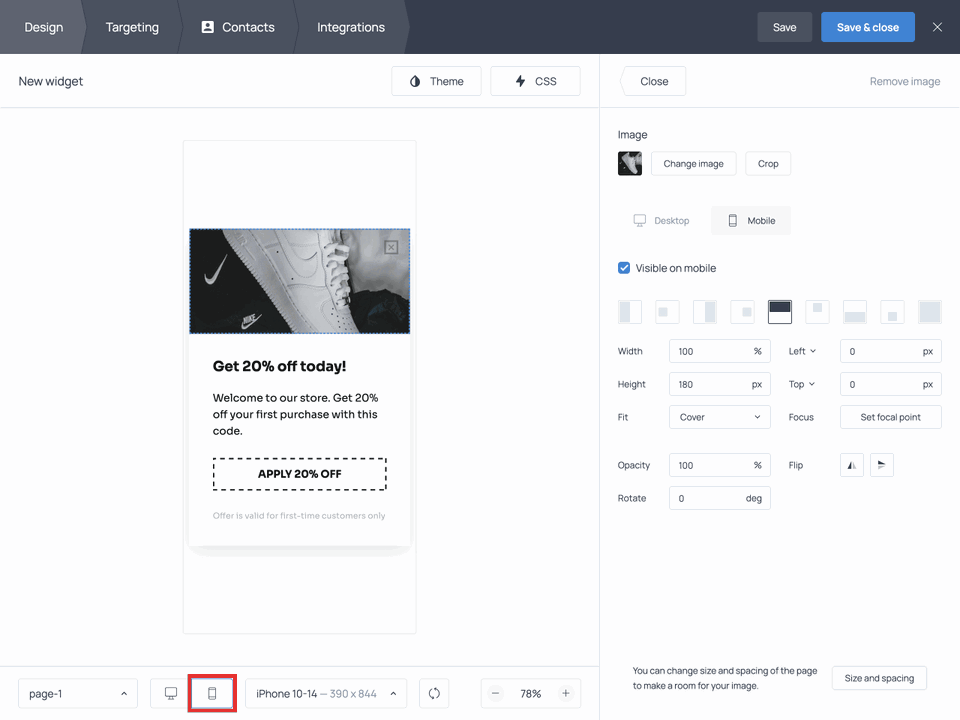Select the left sidebar image layout
The height and width of the screenshot is (720, 960).
[630, 311]
